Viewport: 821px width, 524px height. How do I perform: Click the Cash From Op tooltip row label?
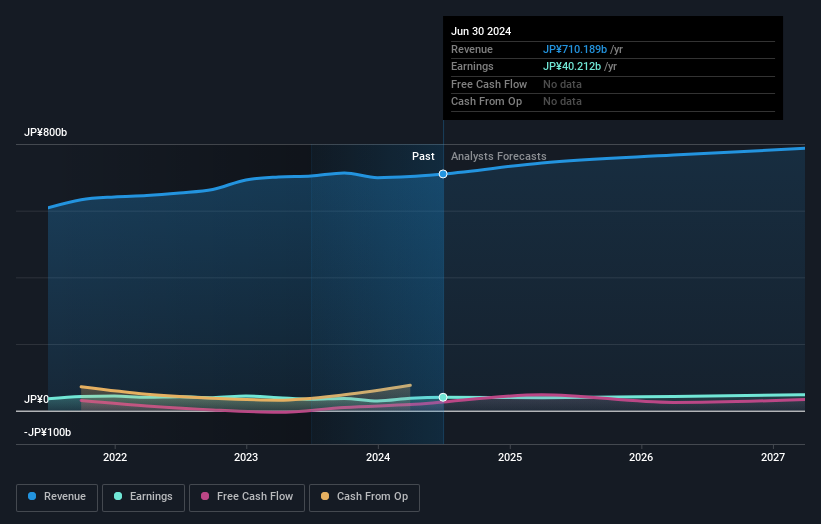(486, 102)
